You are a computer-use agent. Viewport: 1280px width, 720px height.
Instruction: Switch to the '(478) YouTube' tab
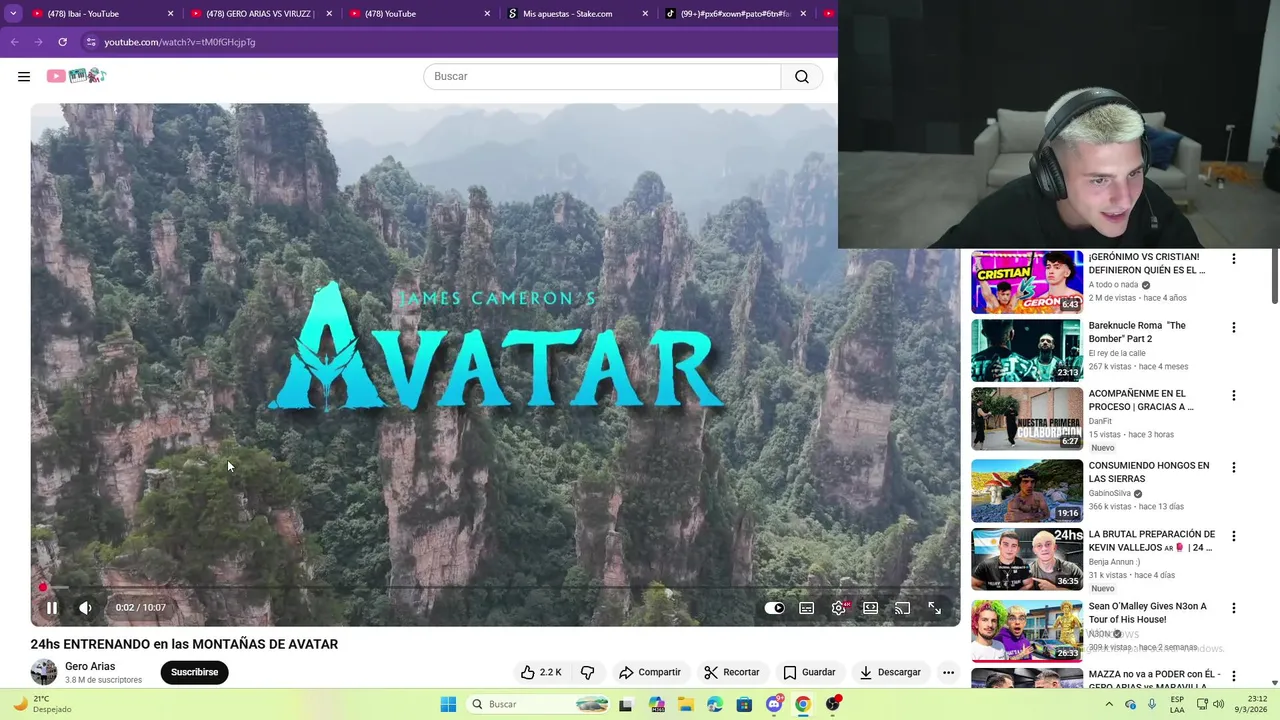pos(420,13)
